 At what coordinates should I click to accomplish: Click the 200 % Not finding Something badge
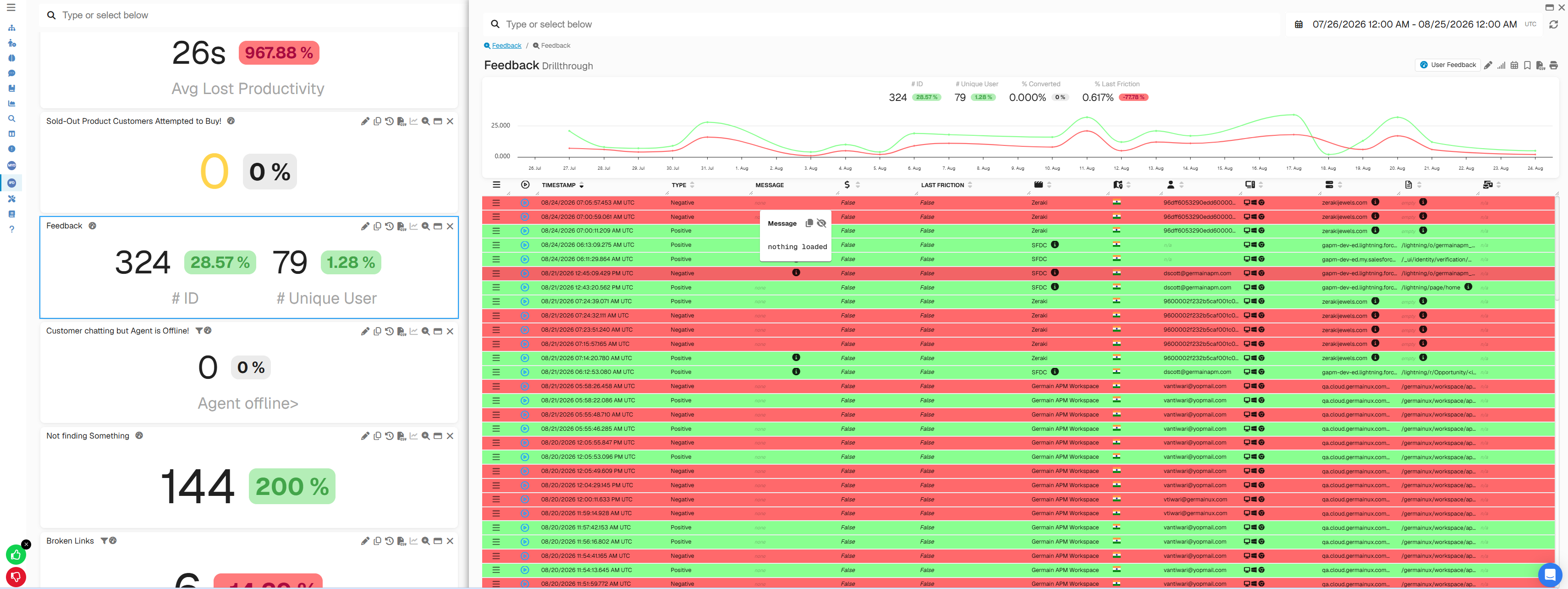pos(292,487)
